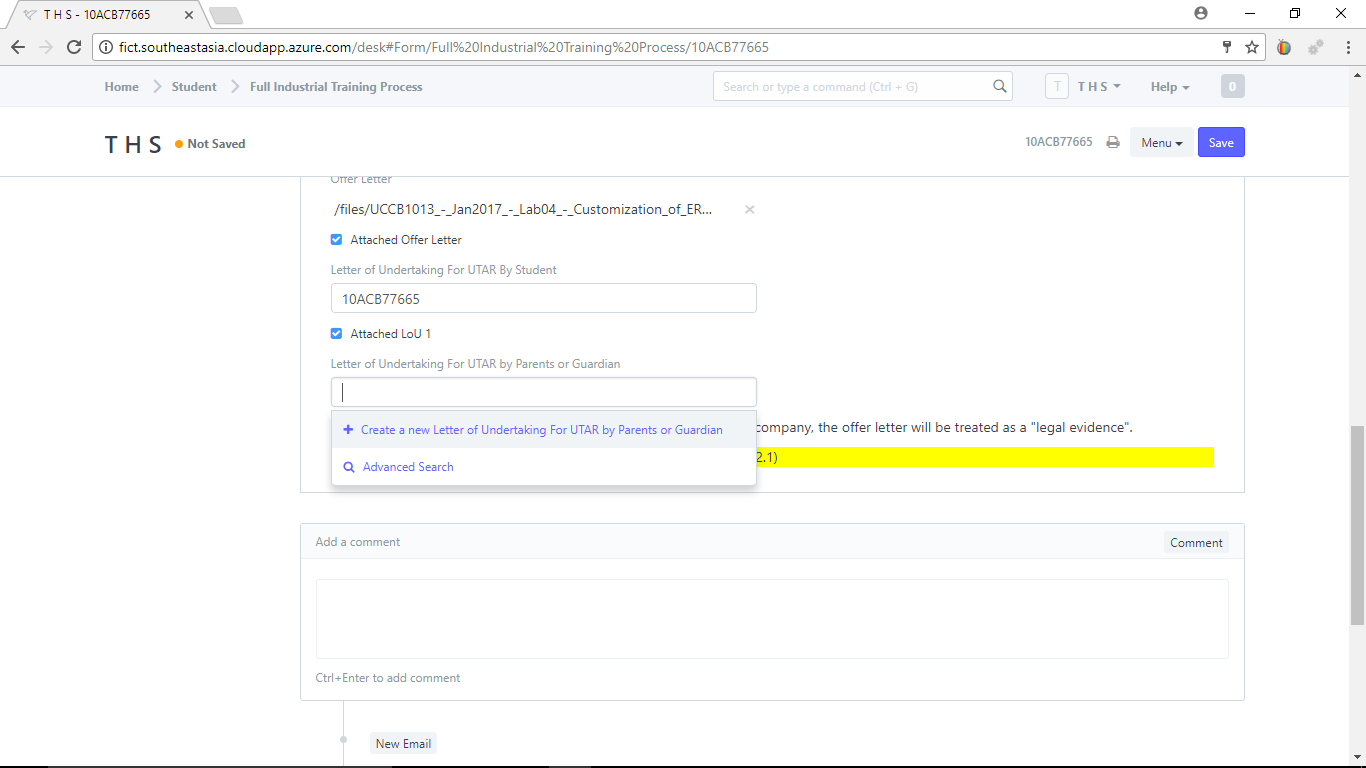Screen dimensions: 1366x768
Task: Open the Chrome profile icon in the title bar
Action: (1201, 13)
